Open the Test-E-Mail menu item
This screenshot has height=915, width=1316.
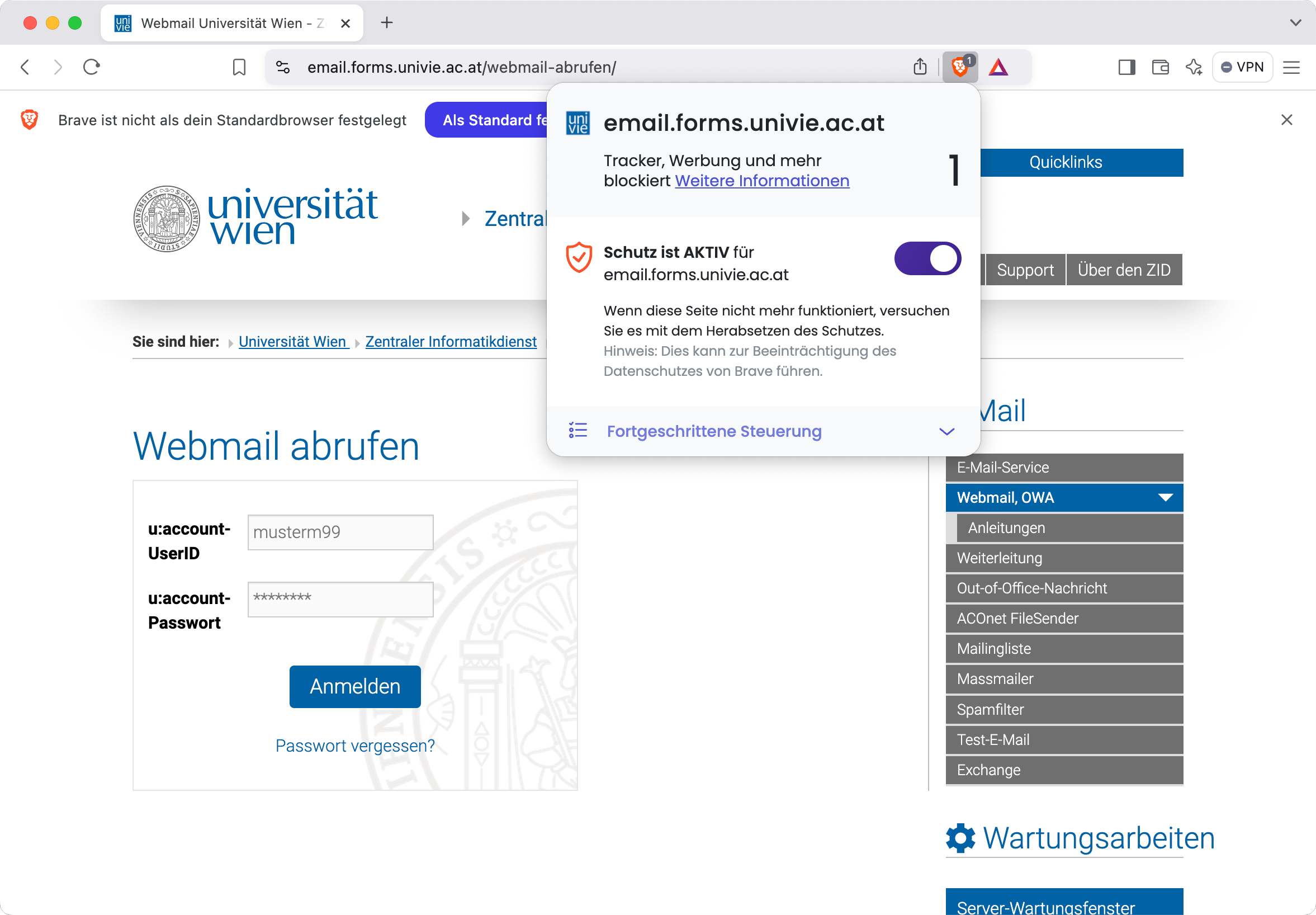tap(1064, 739)
